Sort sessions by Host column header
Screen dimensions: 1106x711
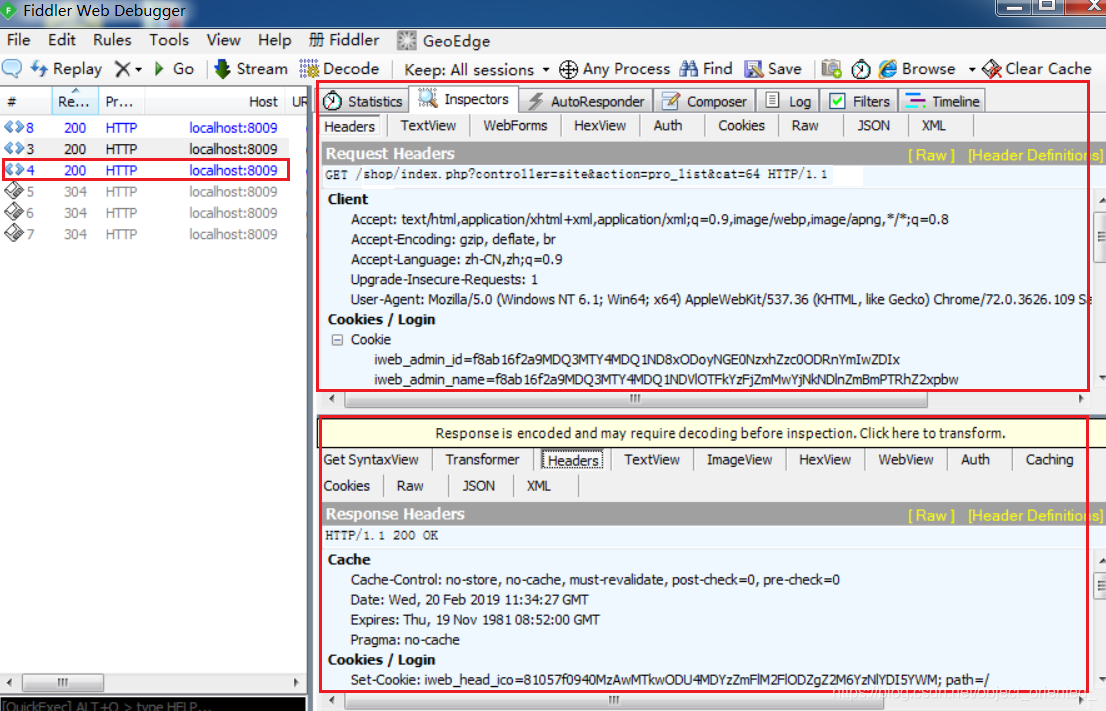215,101
